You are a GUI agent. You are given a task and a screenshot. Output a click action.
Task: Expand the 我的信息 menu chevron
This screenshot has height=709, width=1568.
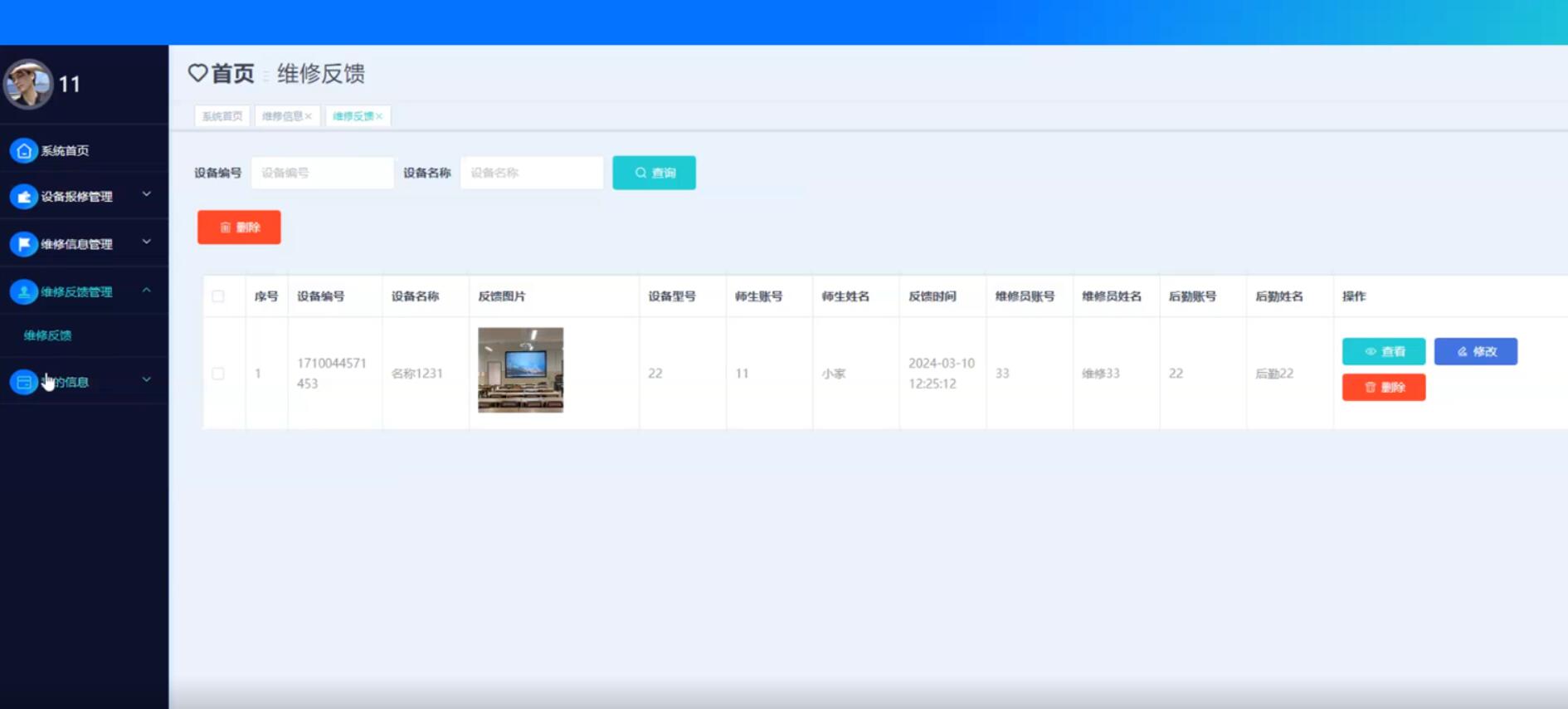tap(147, 379)
